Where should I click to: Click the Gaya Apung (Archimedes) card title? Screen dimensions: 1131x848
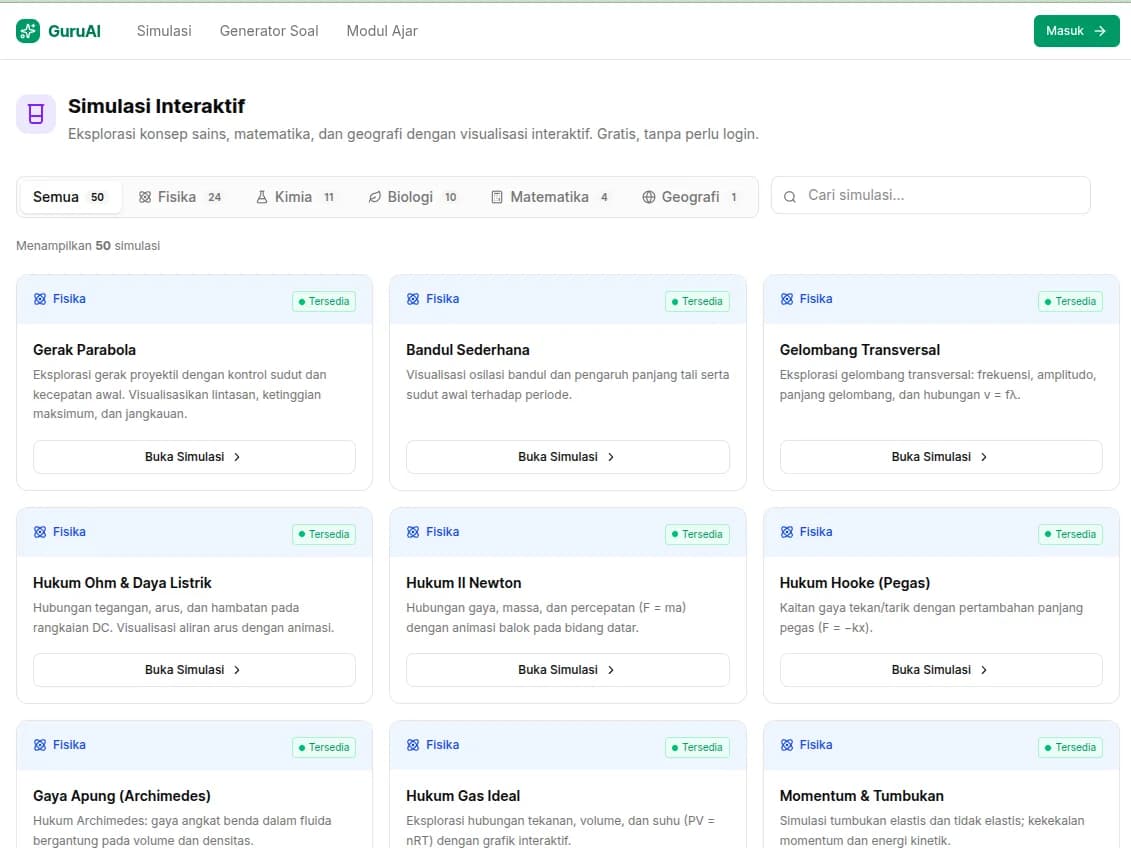(x=122, y=796)
